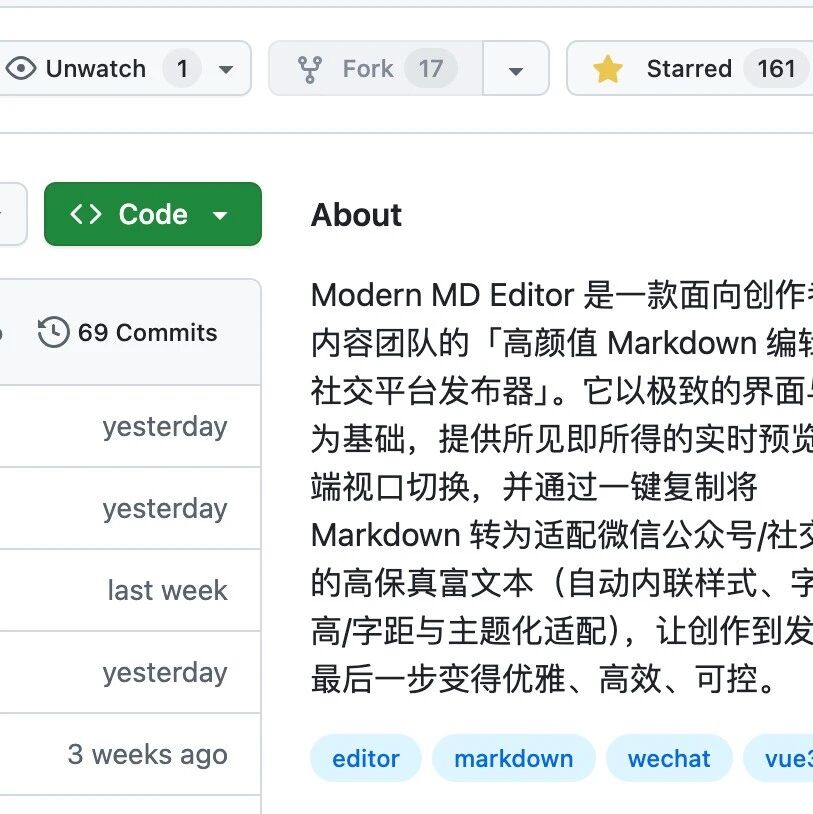Click the yellow star icon beside Starred
This screenshot has width=813, height=814.
607,68
